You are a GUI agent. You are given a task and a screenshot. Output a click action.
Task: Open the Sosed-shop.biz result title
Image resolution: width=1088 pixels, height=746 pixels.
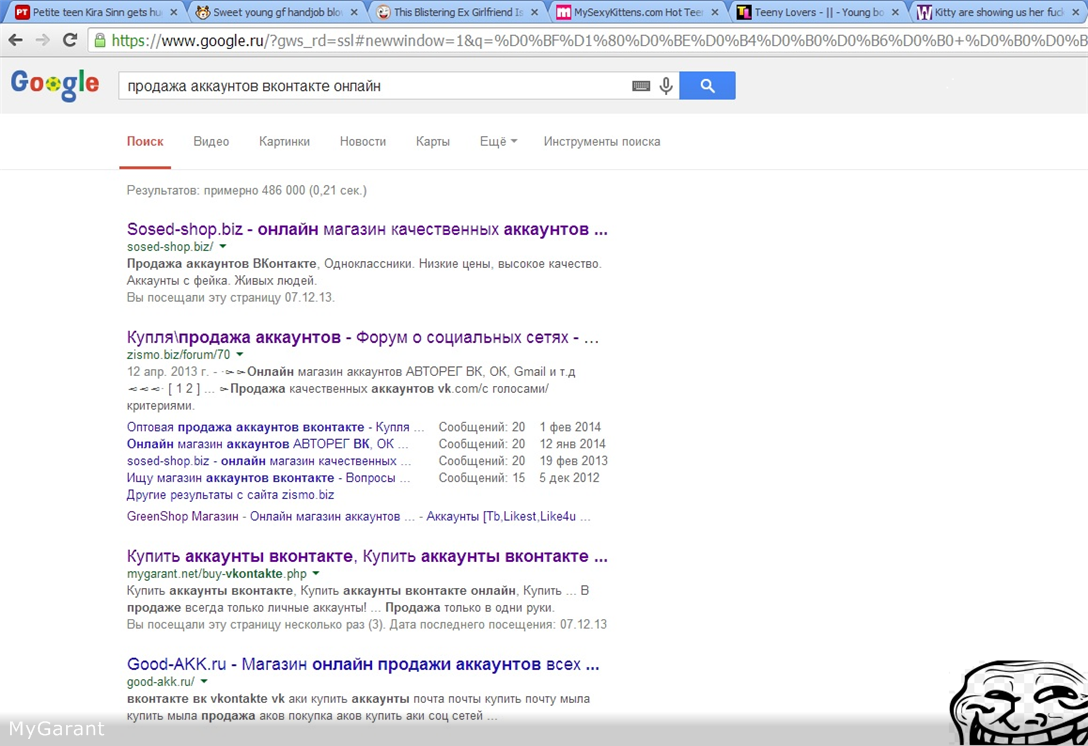[x=367, y=229]
